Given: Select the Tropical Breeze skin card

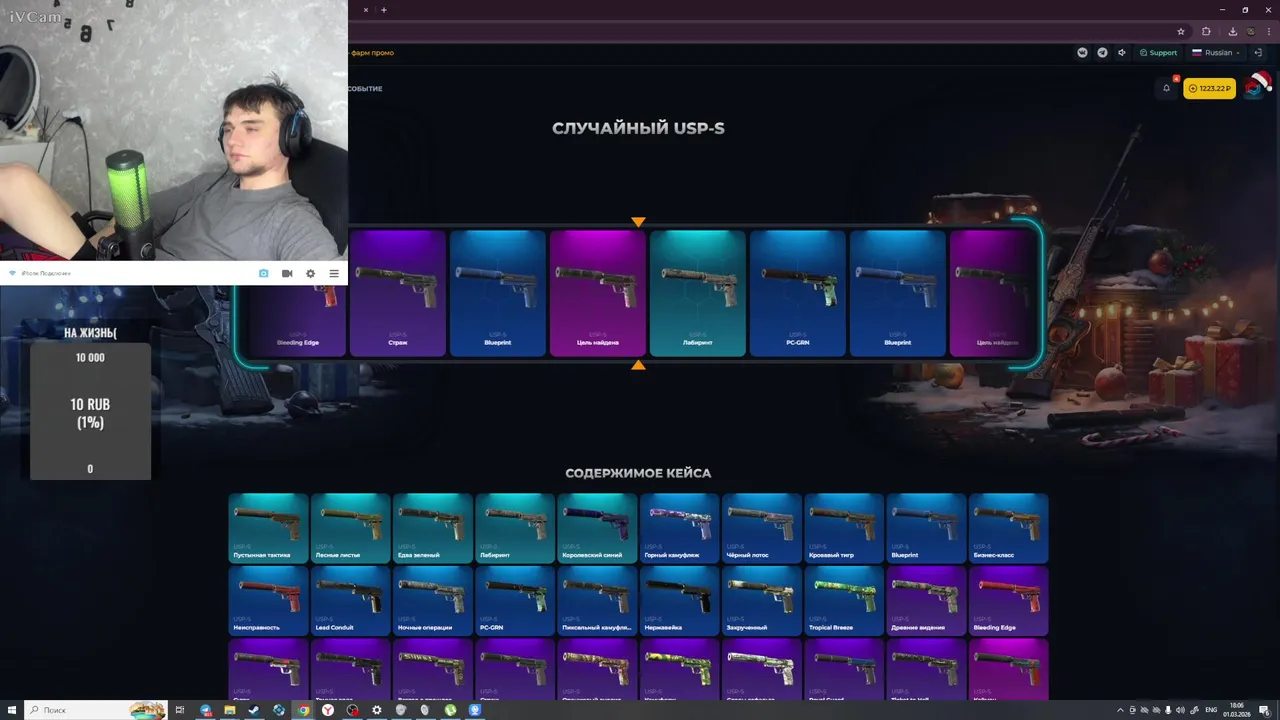Looking at the screenshot, I should (x=844, y=601).
